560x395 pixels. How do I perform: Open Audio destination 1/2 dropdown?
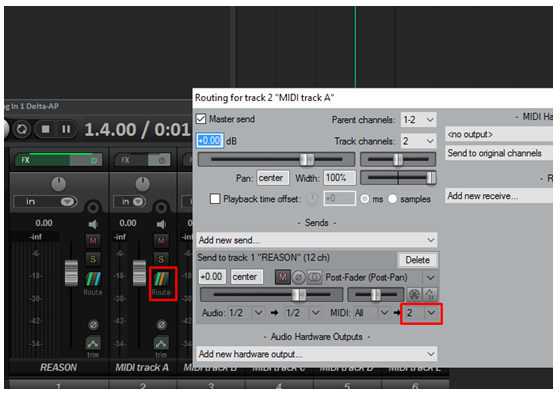pyautogui.click(x=302, y=313)
